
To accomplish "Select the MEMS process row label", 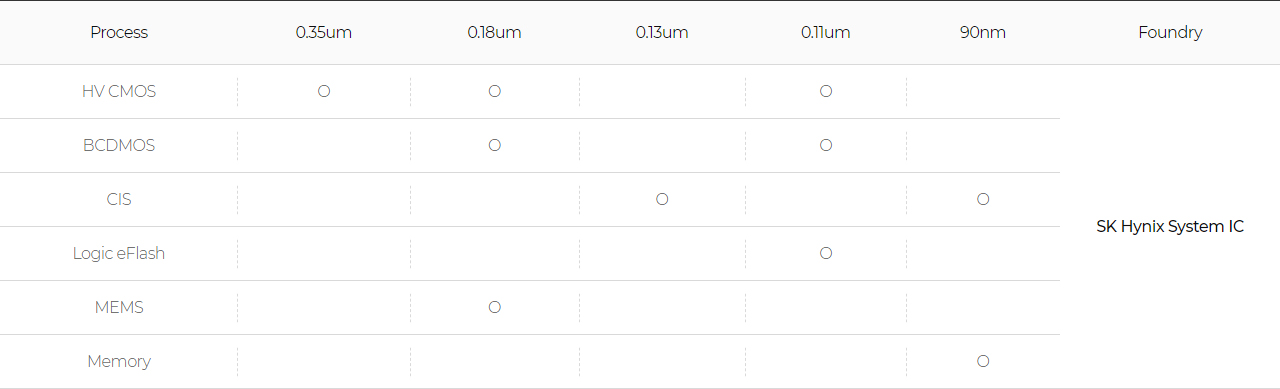I will pos(119,307).
